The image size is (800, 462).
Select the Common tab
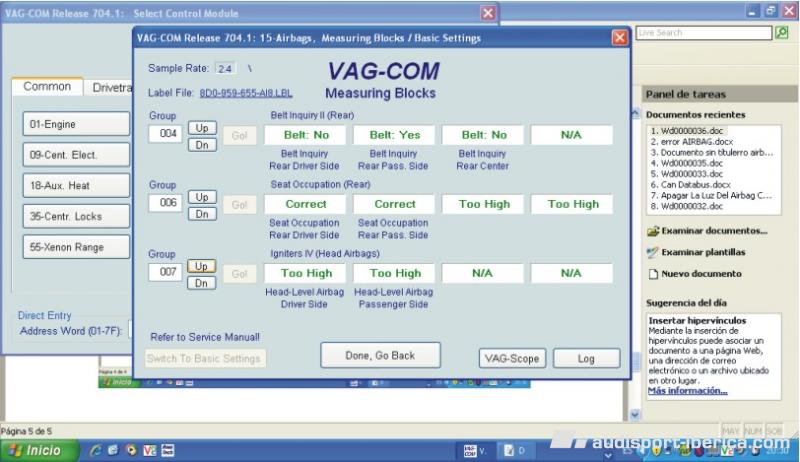[47, 87]
